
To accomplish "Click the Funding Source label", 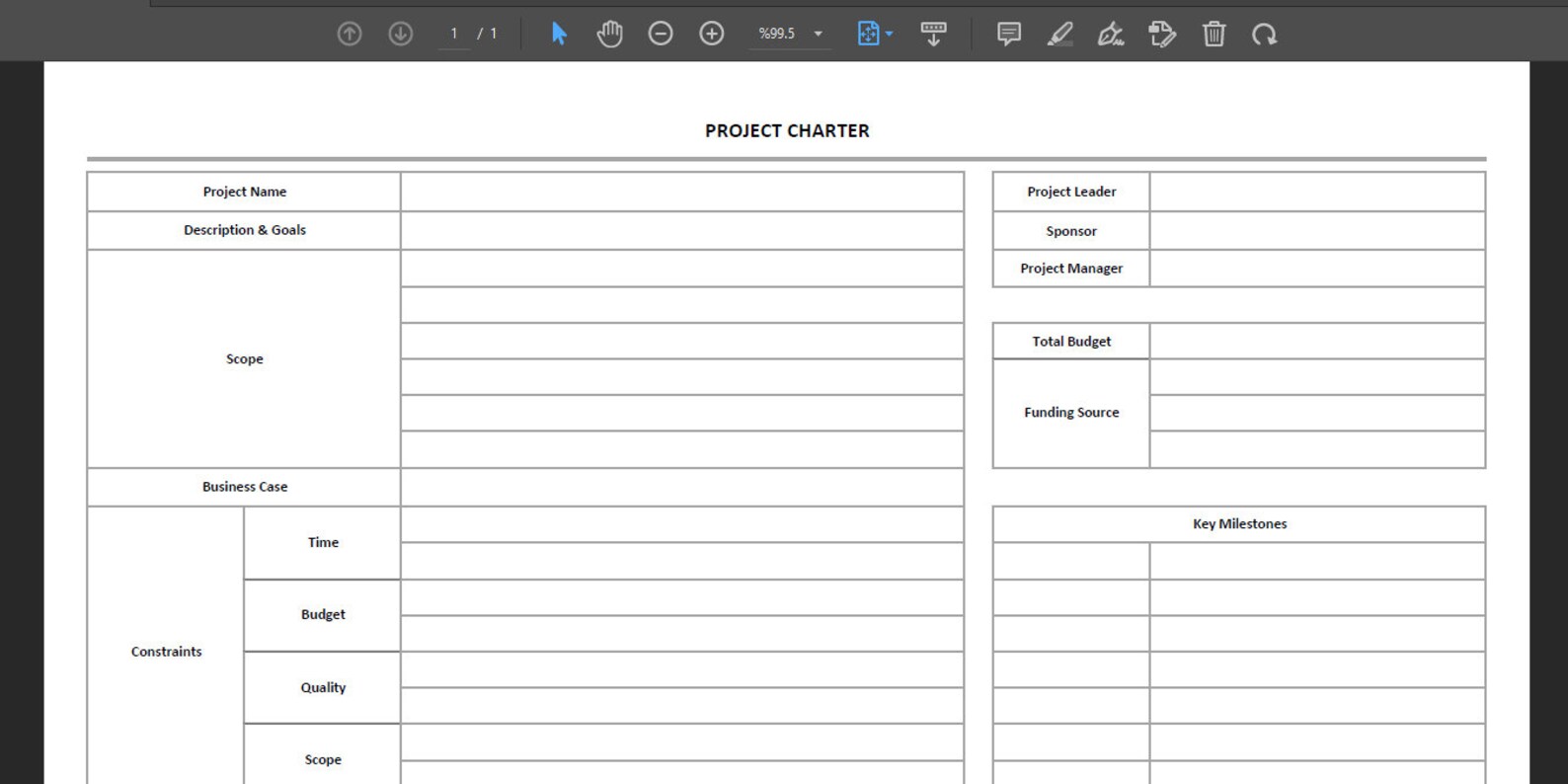I will click(x=1071, y=413).
